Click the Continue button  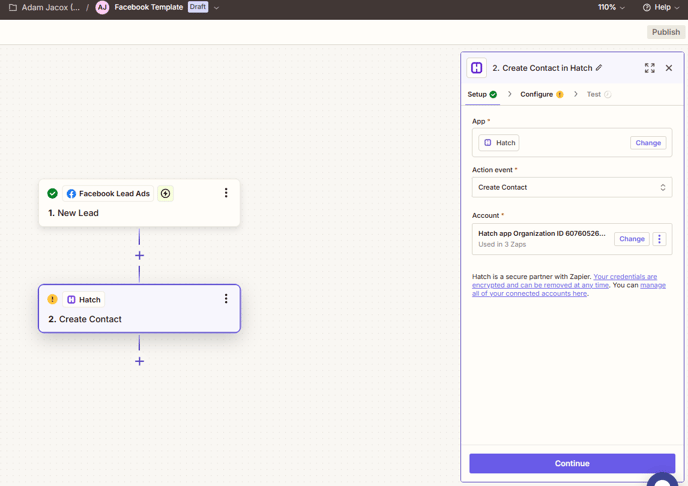571,463
